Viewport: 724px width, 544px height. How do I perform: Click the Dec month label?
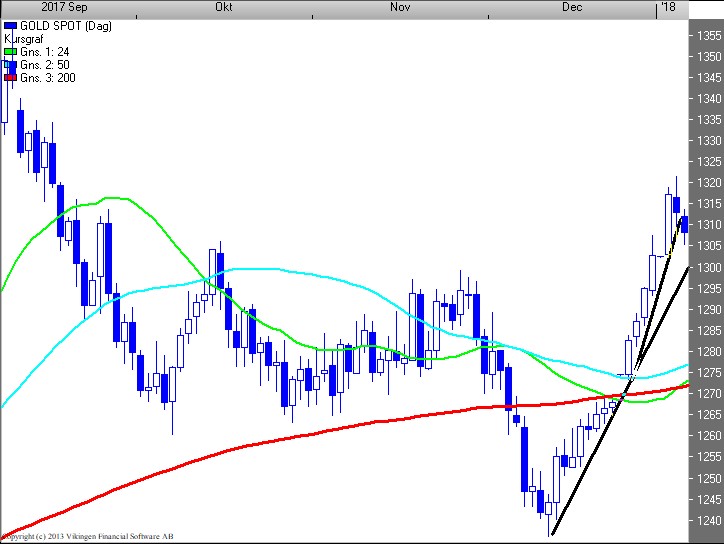[x=572, y=7]
